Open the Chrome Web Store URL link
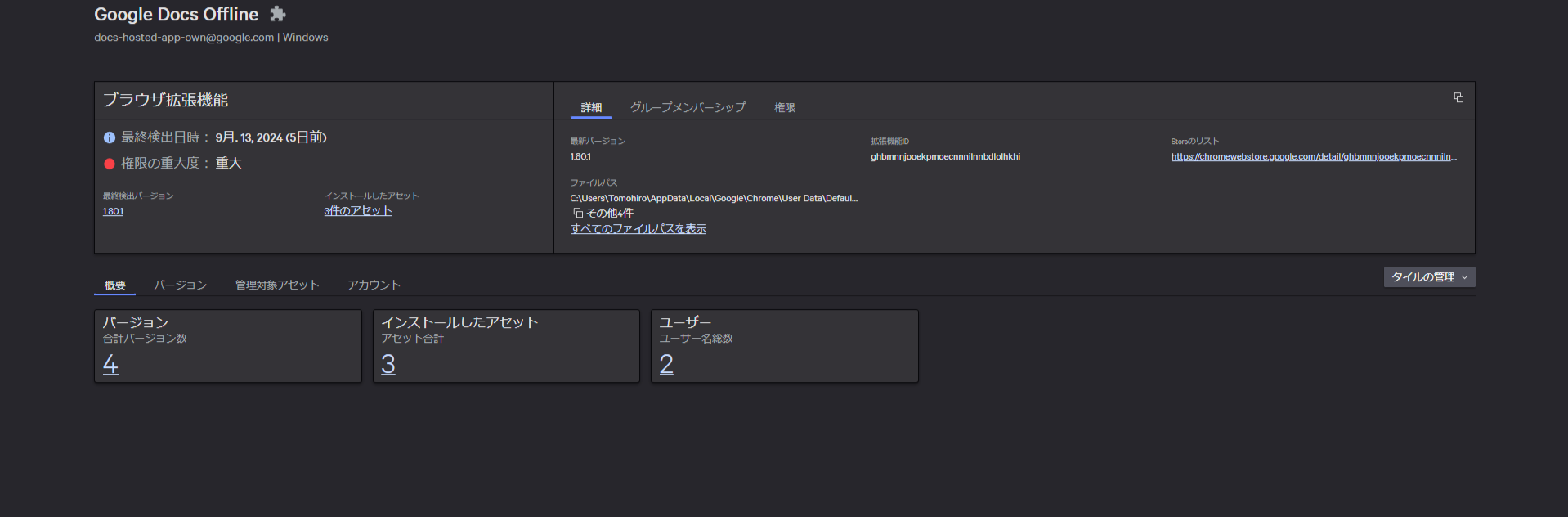The image size is (1568, 517). 1314,156
